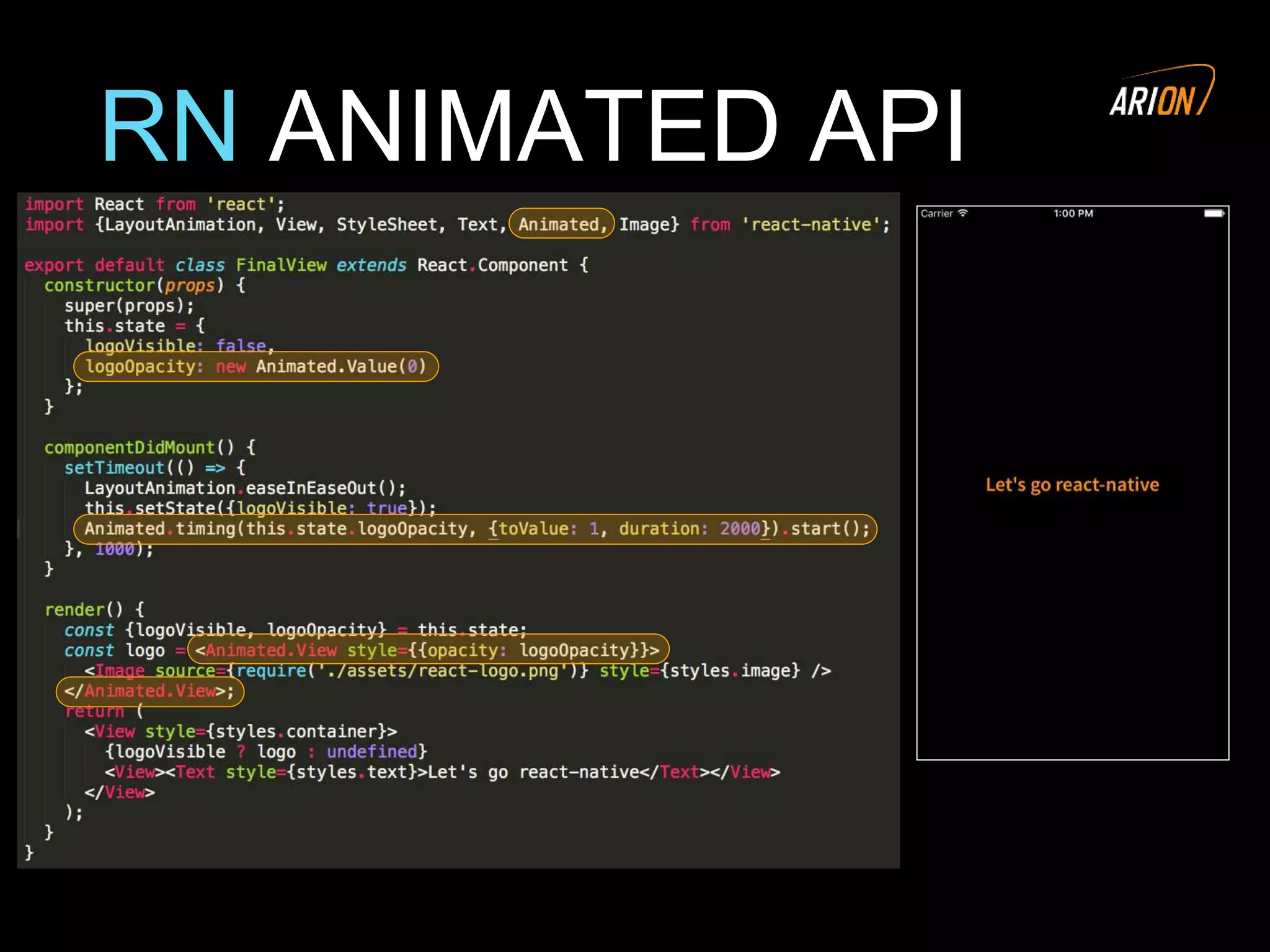Click the 'RN ANIMATED API' slide title
This screenshot has width=1270, height=952.
pyautogui.click(x=533, y=126)
